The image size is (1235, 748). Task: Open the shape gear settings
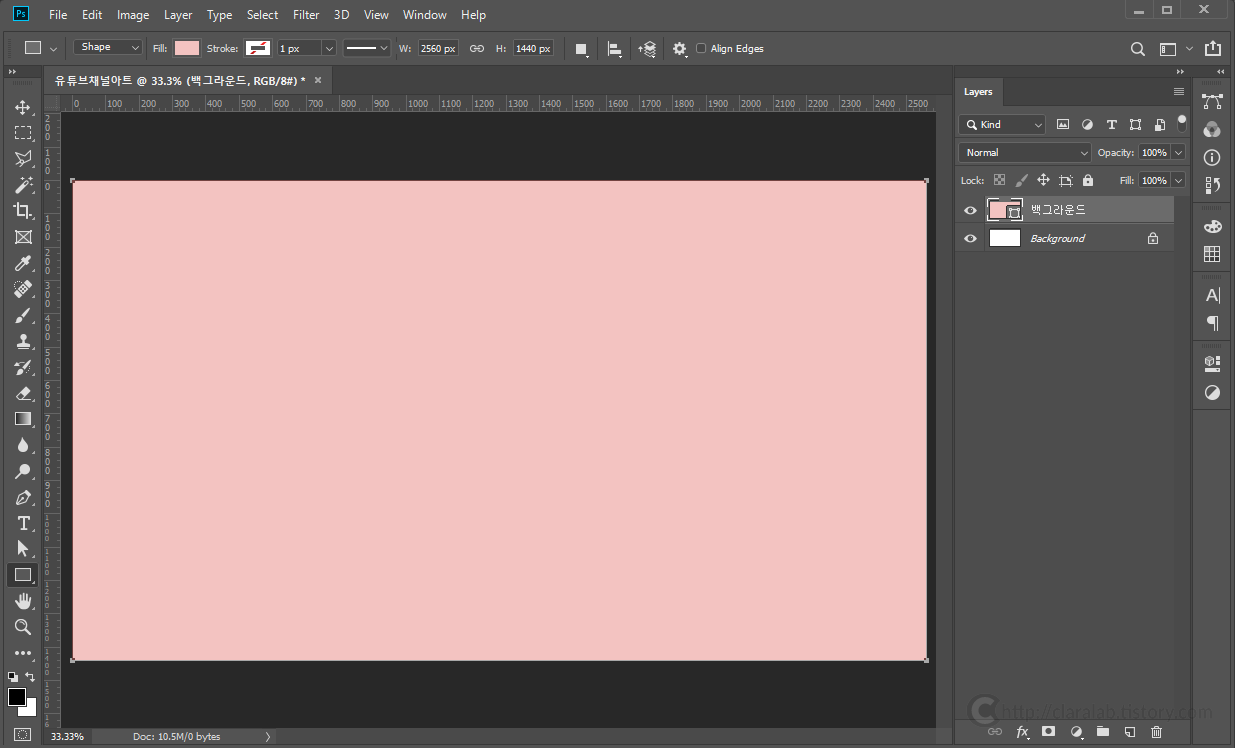pyautogui.click(x=680, y=48)
